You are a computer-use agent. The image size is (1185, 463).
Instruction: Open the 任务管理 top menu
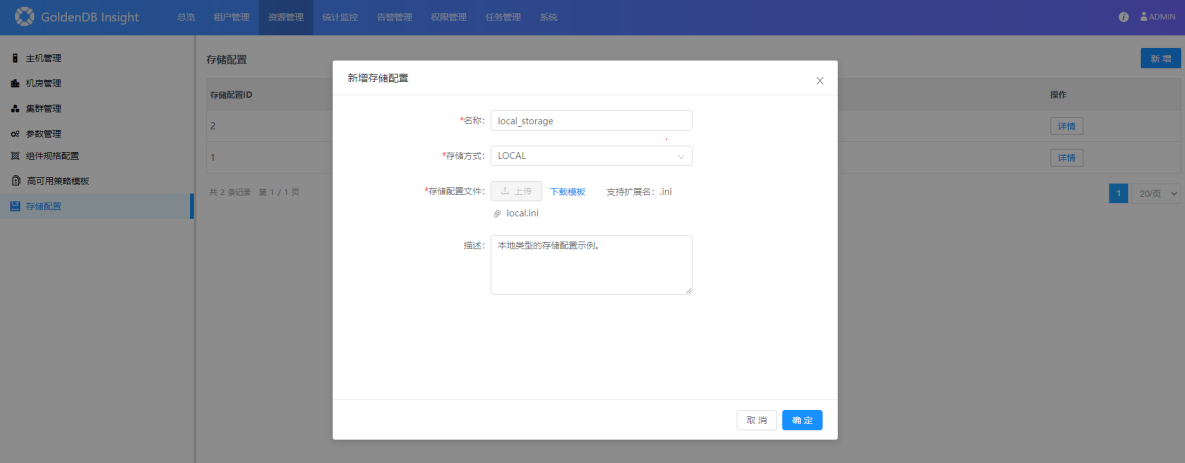pos(503,17)
